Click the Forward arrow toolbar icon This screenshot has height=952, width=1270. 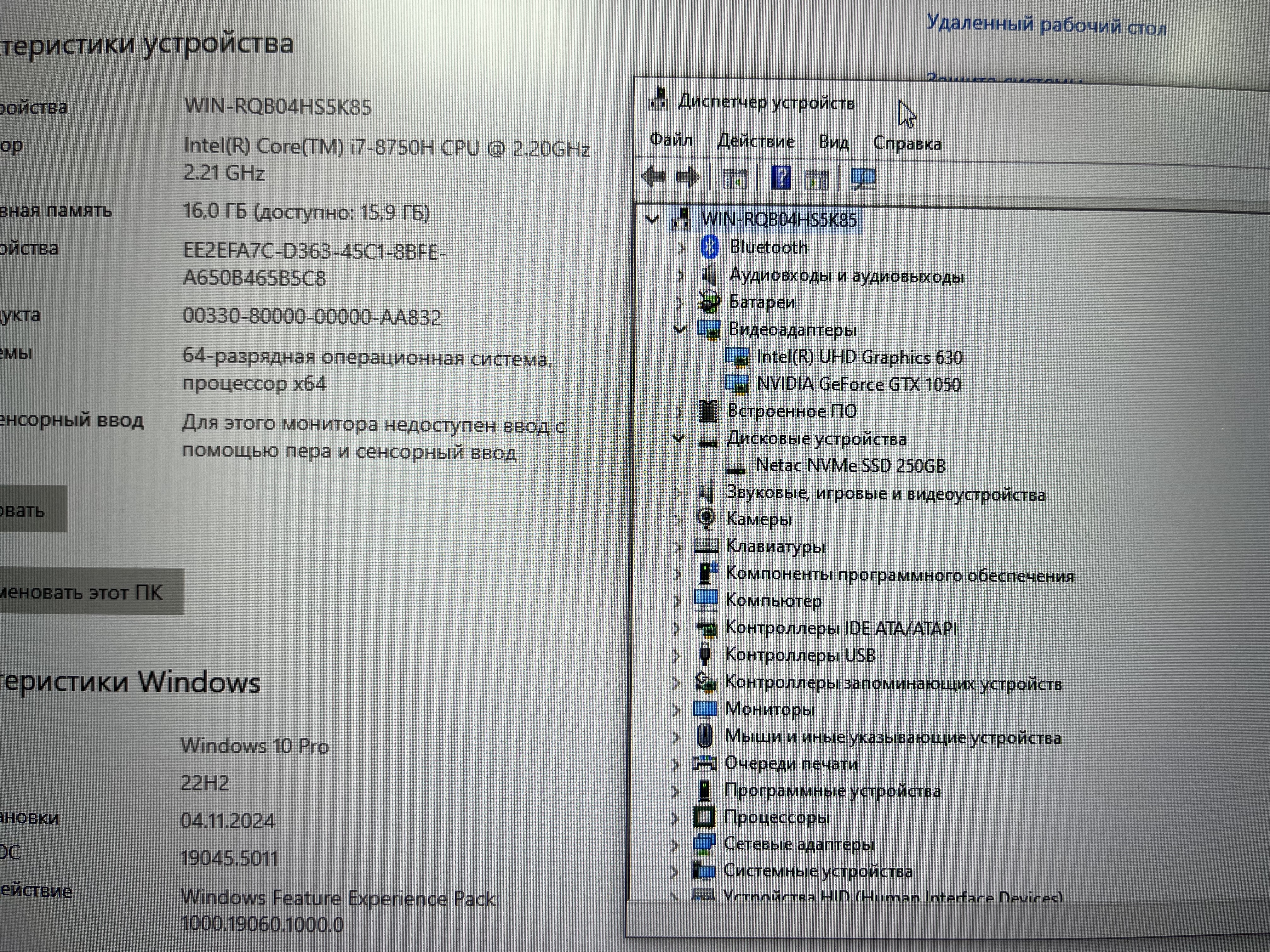click(x=688, y=177)
